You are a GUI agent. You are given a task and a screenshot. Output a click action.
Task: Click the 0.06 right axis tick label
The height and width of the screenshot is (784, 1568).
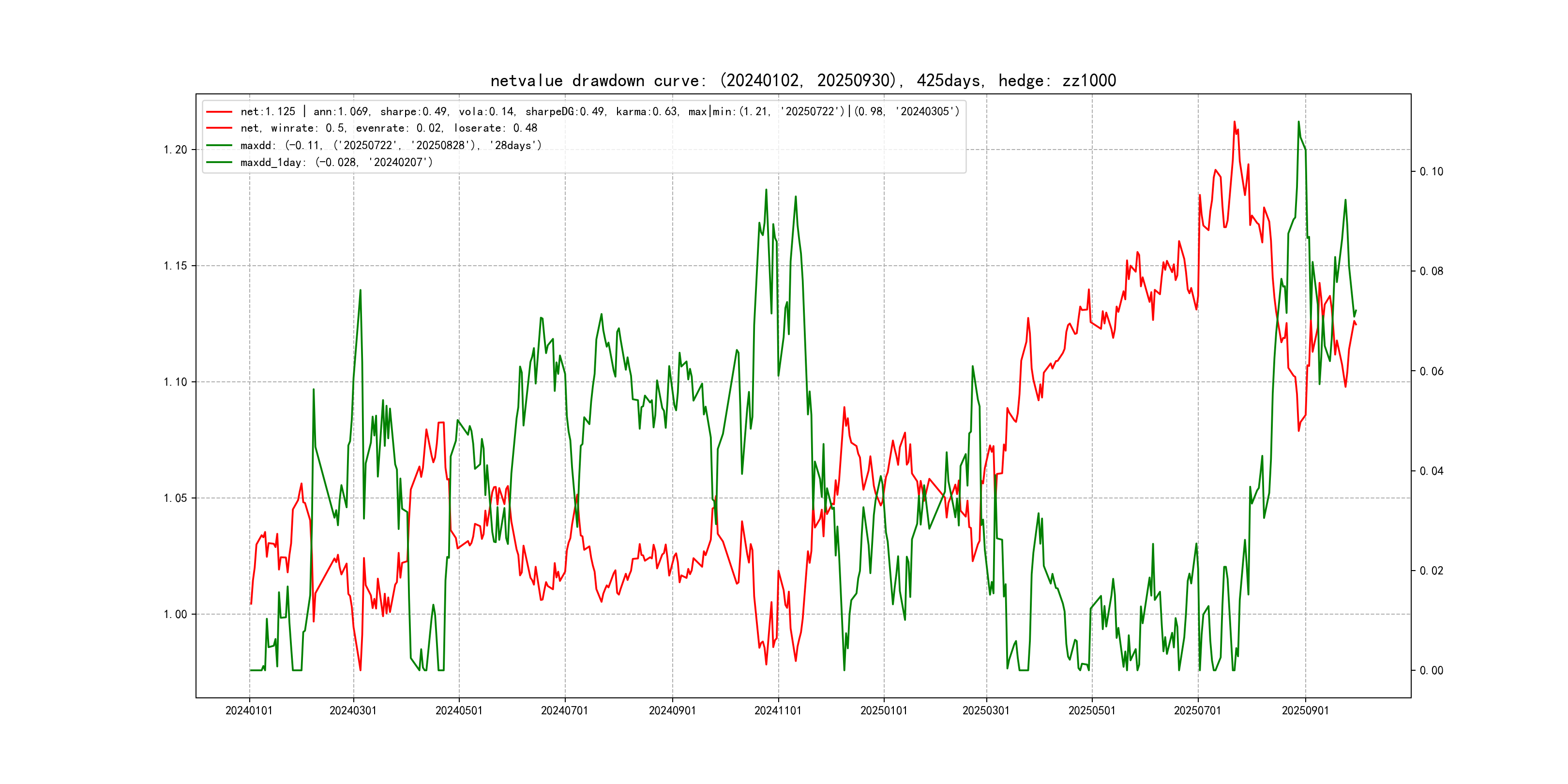[x=1431, y=371]
